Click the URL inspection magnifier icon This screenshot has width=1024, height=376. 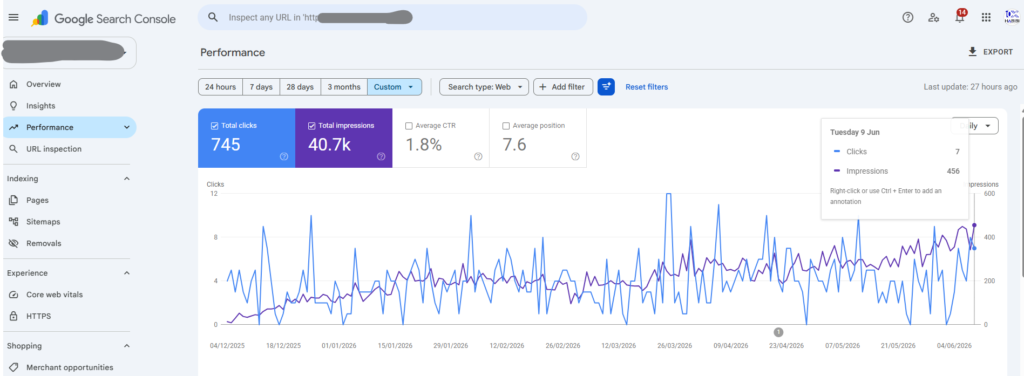[x=13, y=149]
